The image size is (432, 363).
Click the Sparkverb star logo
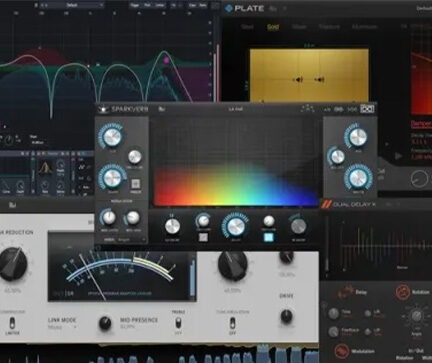103,109
